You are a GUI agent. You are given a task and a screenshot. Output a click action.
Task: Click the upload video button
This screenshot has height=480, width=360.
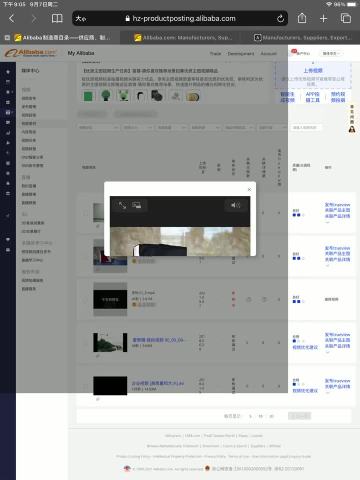coord(313,71)
